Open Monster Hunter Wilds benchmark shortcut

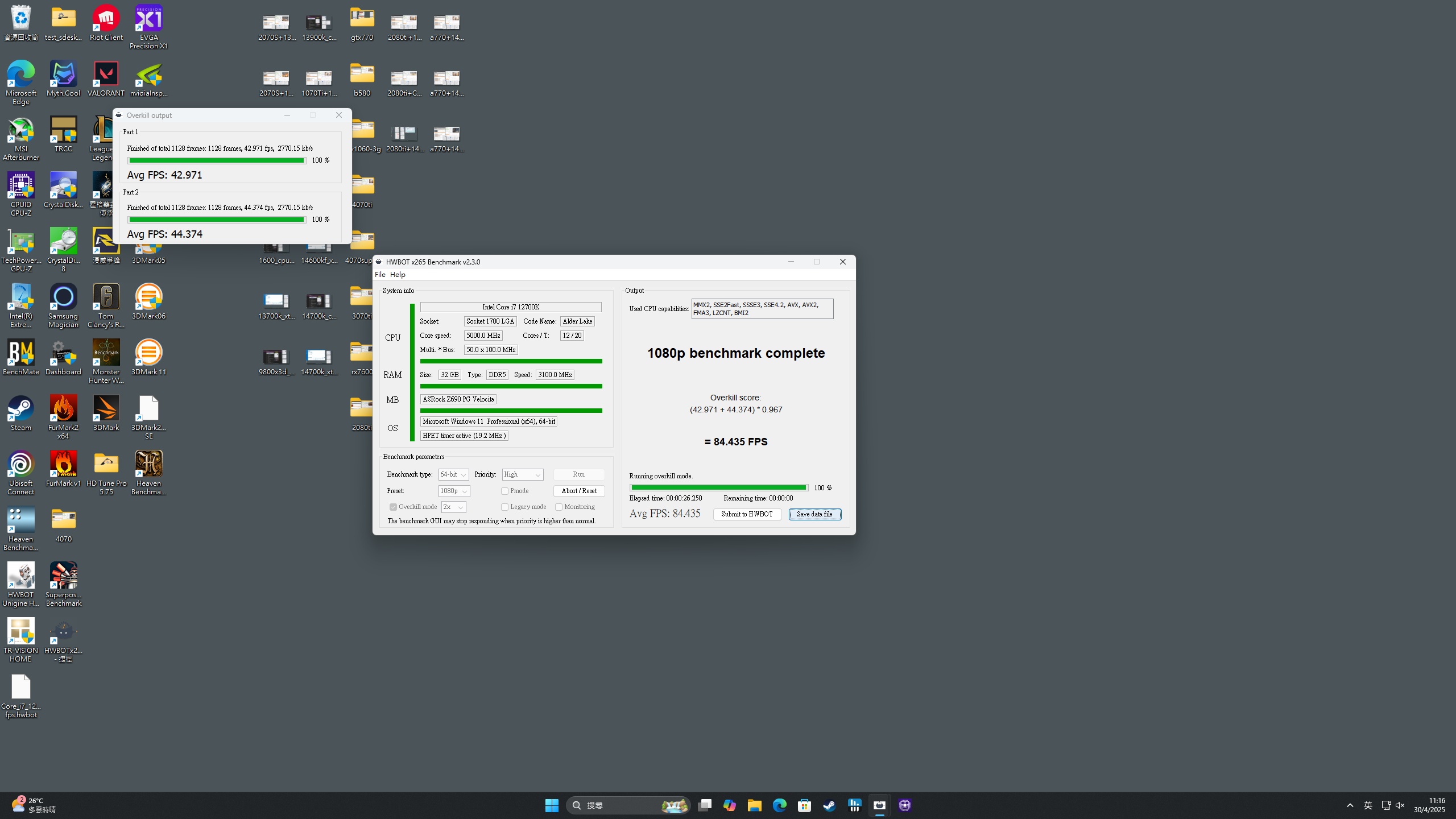click(106, 362)
